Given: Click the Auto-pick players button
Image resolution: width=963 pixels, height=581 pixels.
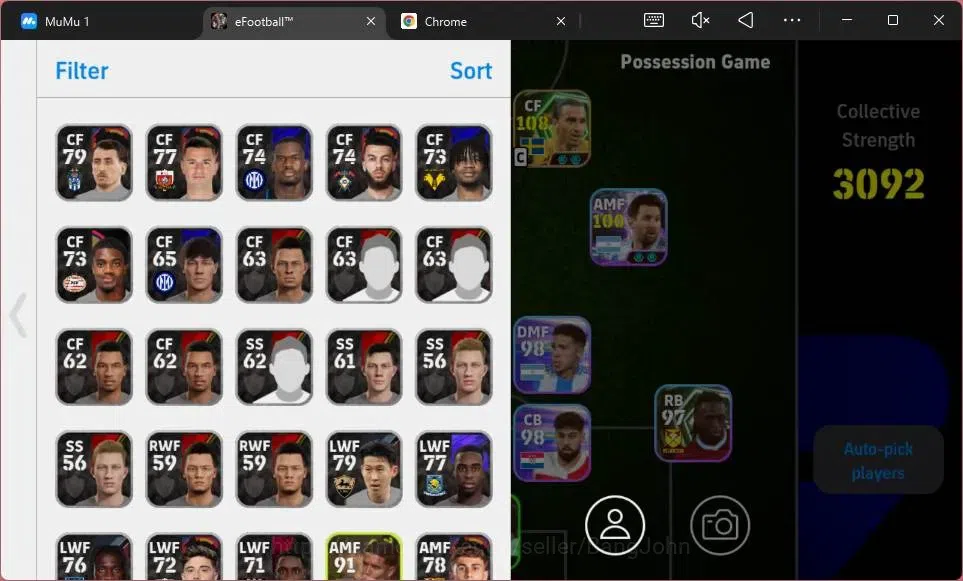Looking at the screenshot, I should click(878, 460).
